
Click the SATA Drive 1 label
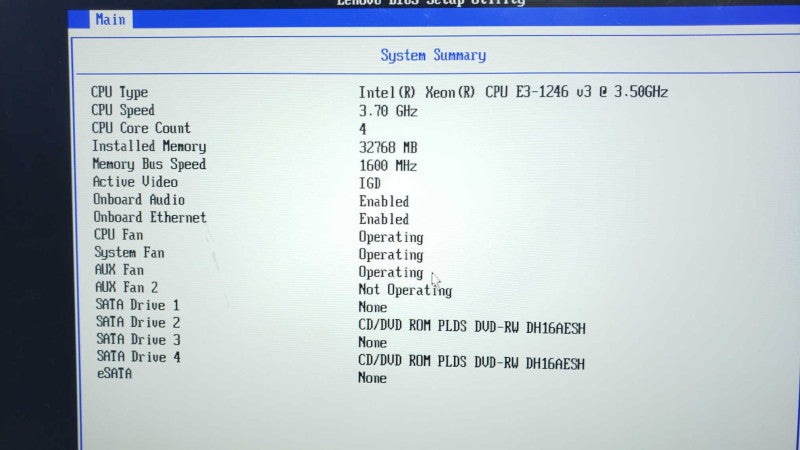138,305
